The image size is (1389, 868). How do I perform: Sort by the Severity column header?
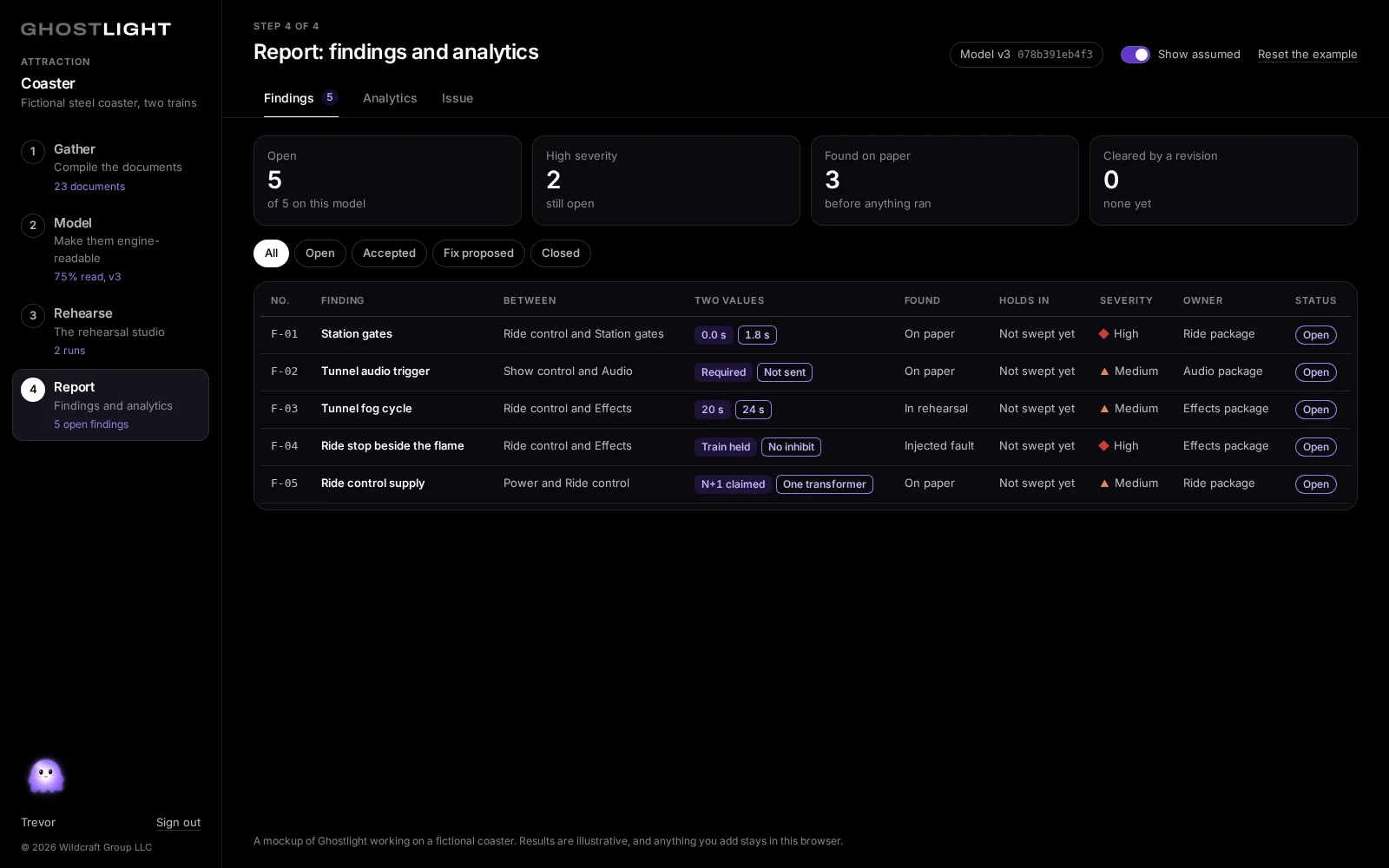click(1126, 300)
